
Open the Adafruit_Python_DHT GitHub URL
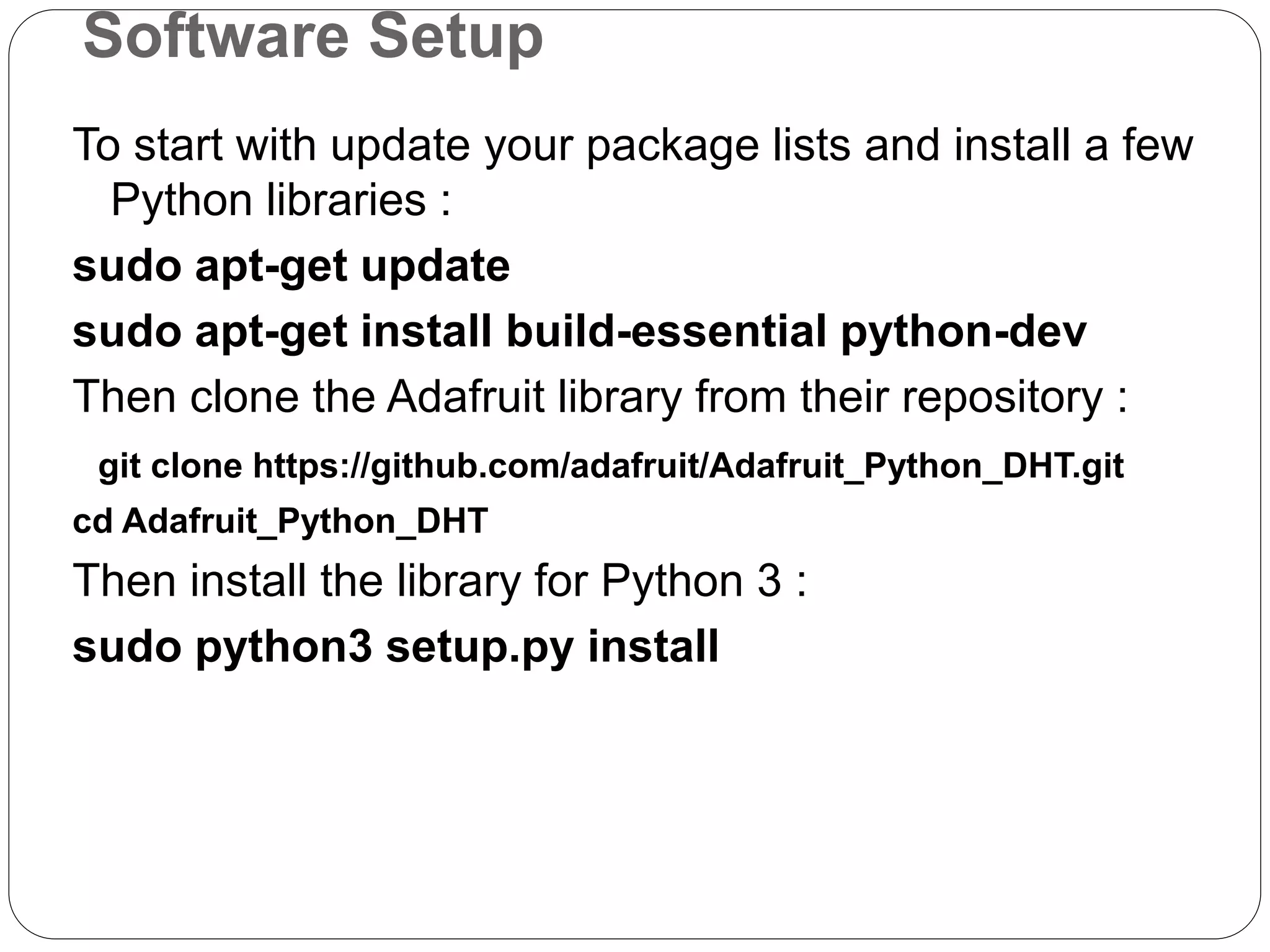(x=688, y=466)
